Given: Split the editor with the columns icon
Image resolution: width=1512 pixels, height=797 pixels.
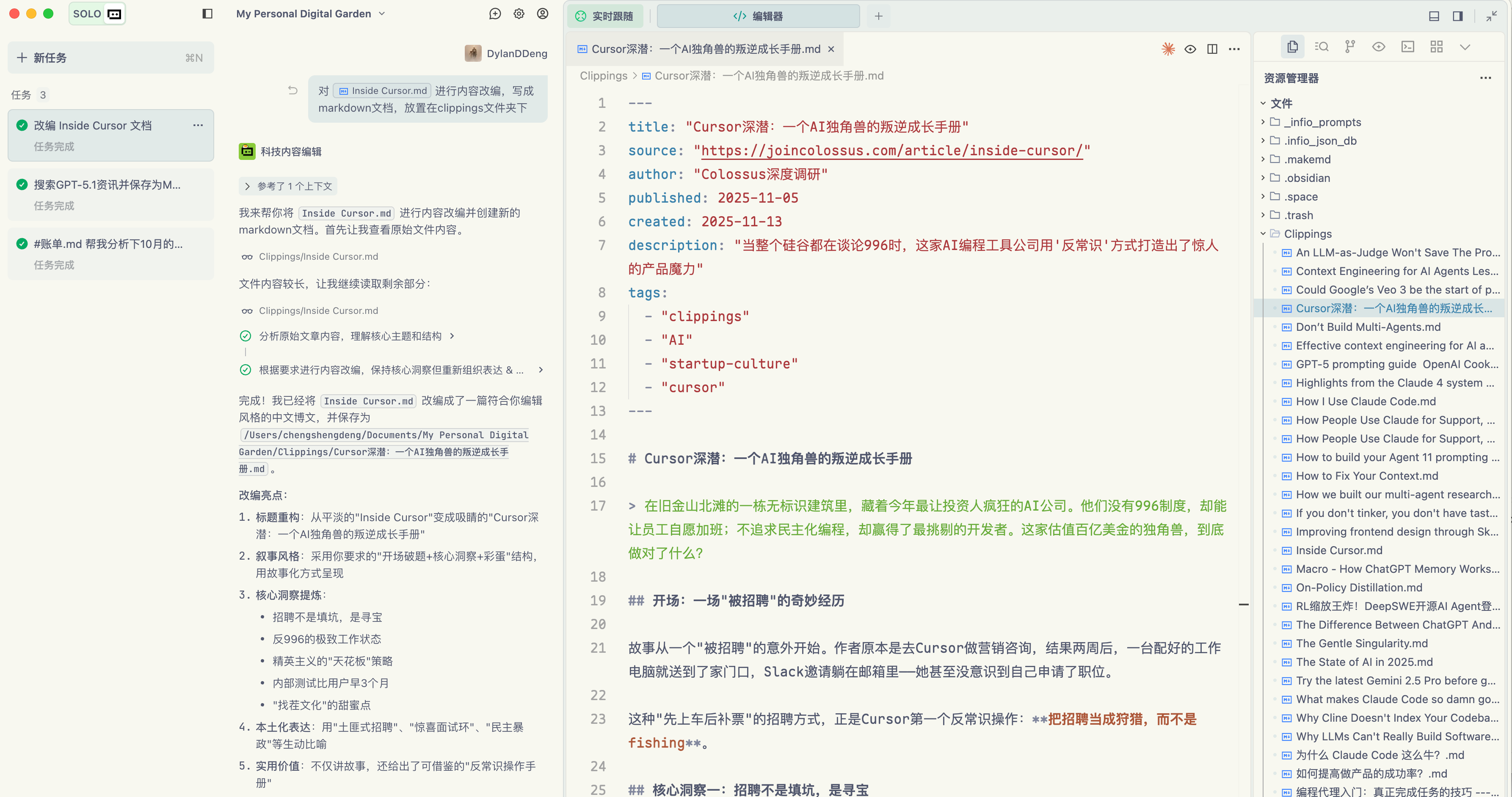Looking at the screenshot, I should pyautogui.click(x=1212, y=49).
